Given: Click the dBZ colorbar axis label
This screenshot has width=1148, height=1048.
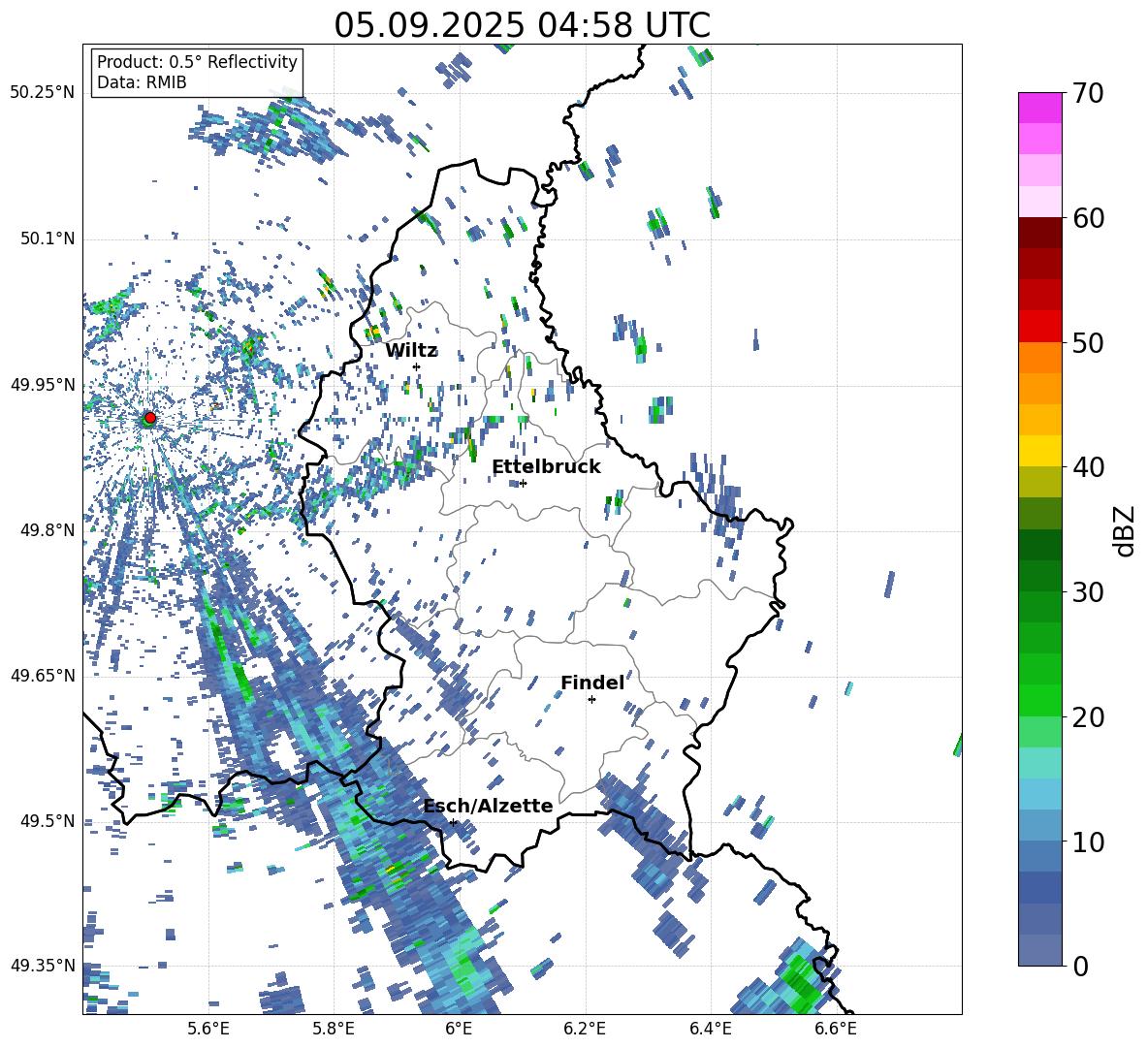Looking at the screenshot, I should [1126, 530].
